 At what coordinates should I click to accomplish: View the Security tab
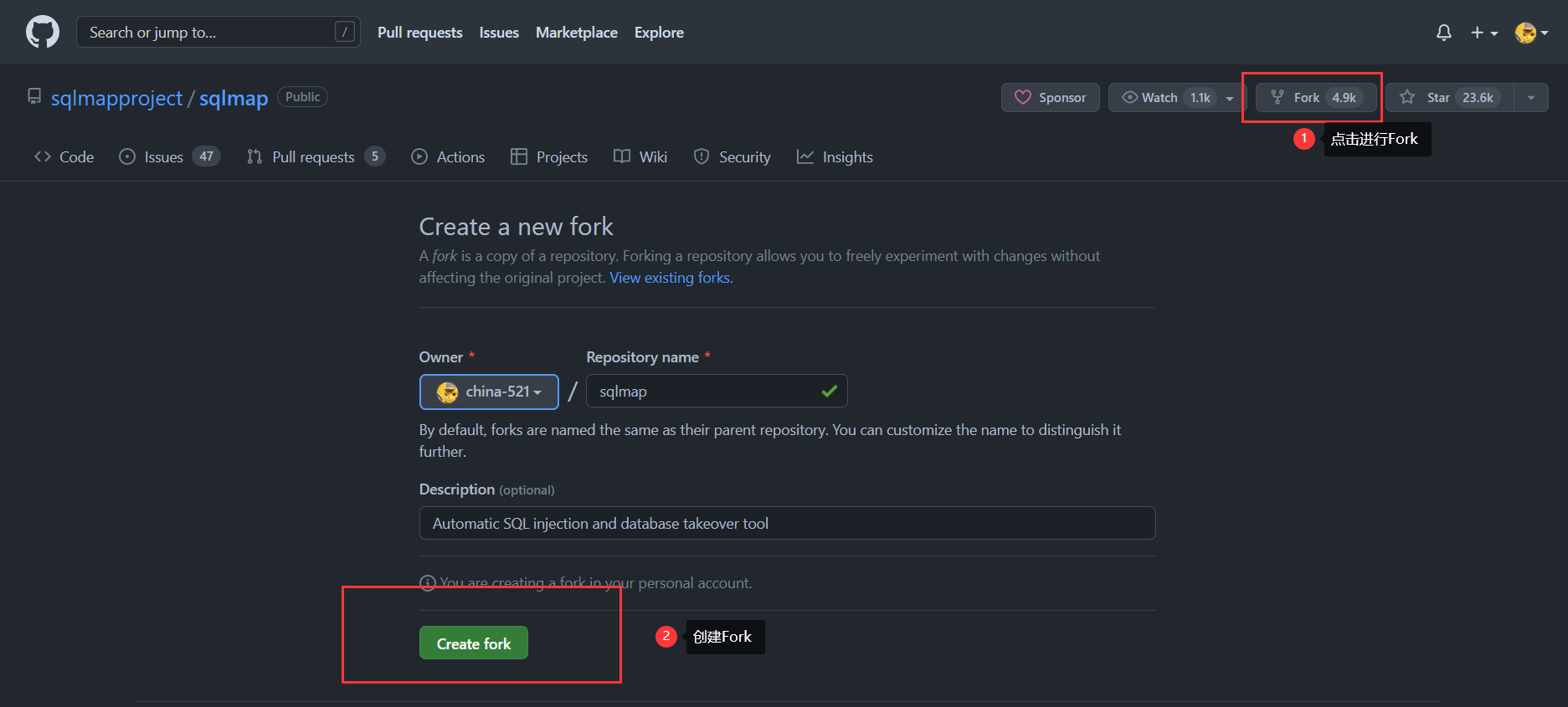coord(733,157)
